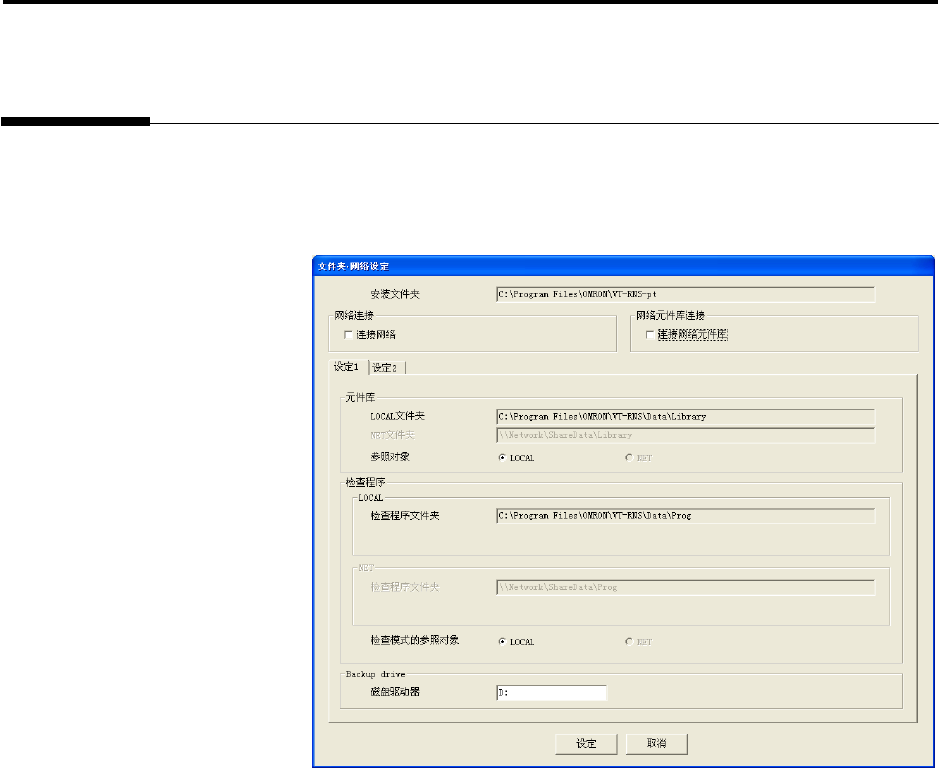This screenshot has width=939, height=768.
Task: Click the 安装文件夹 path field
Action: (x=685, y=294)
